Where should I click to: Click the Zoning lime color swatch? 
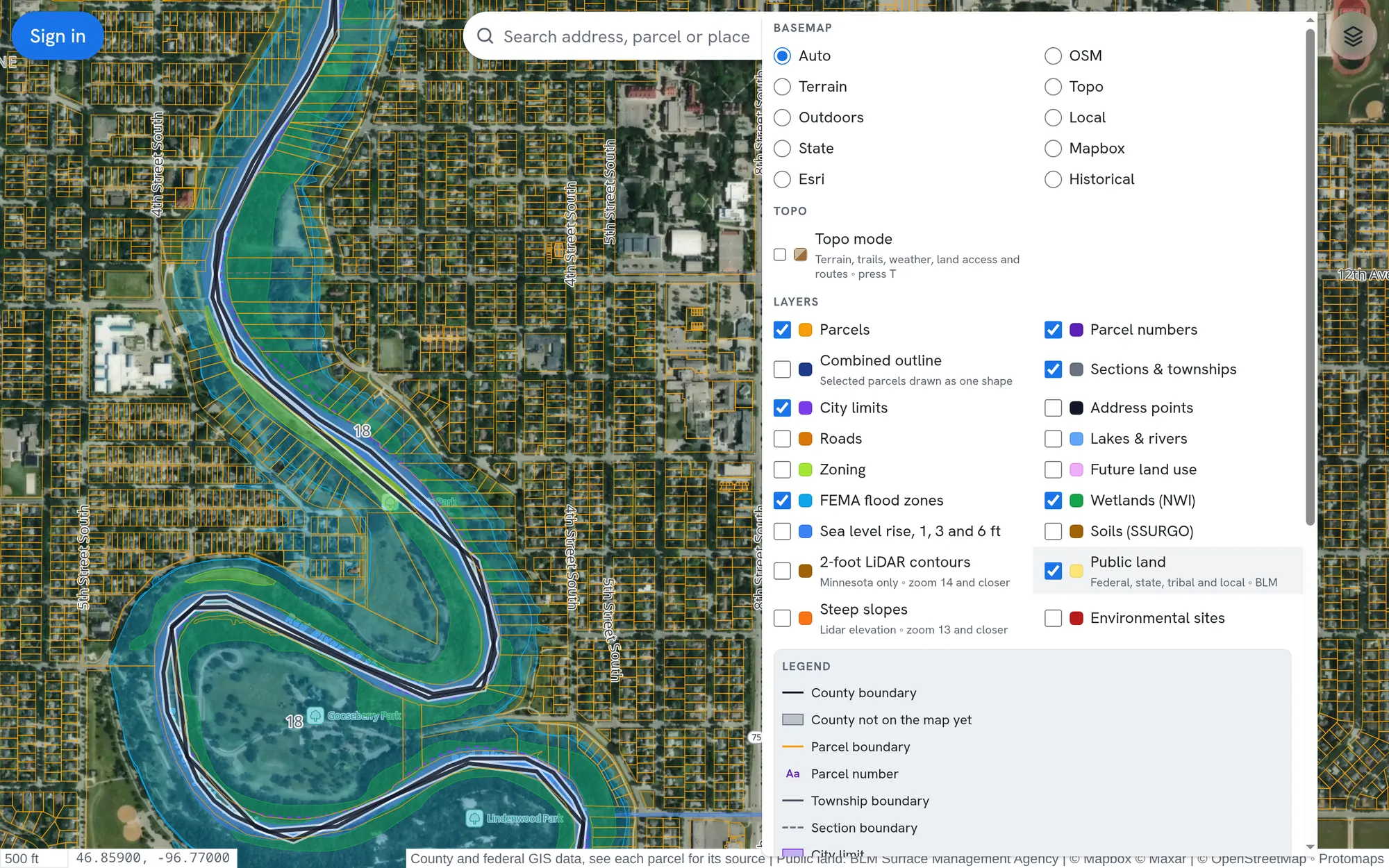806,469
